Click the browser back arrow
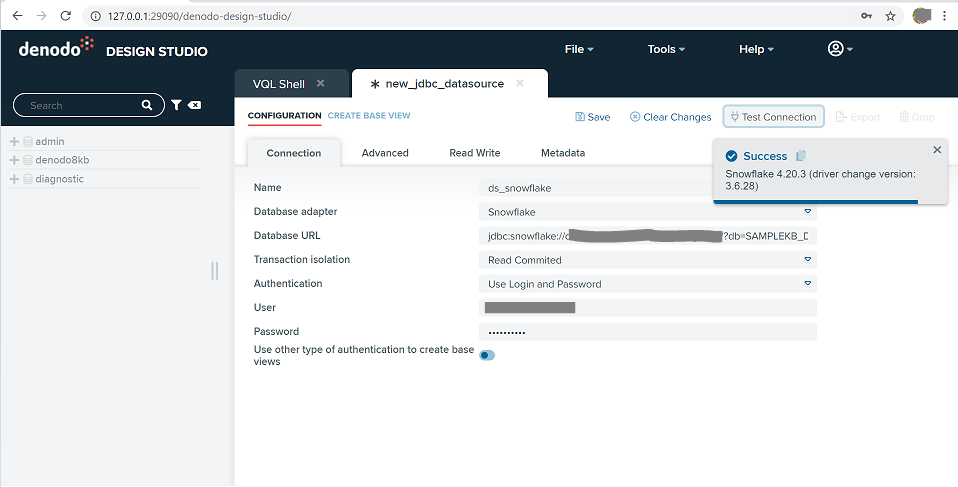Screen dimensions: 958x487 coord(17,16)
